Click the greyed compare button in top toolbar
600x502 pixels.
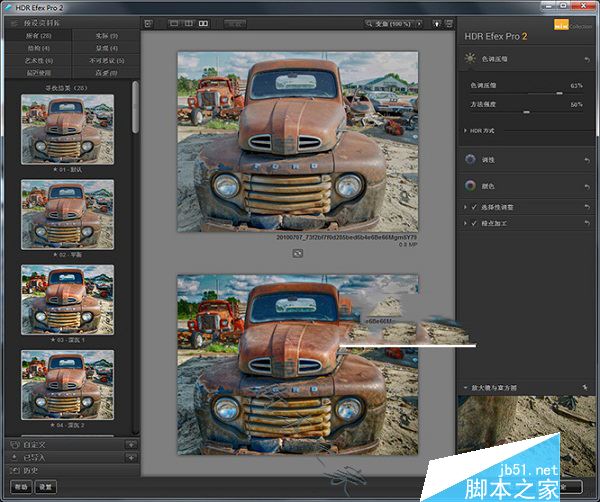235,24
